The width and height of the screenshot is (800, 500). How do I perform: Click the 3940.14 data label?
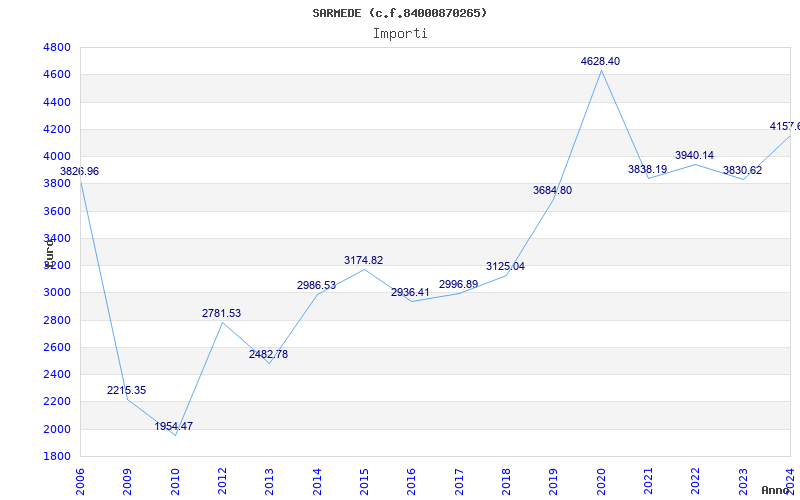tap(694, 155)
